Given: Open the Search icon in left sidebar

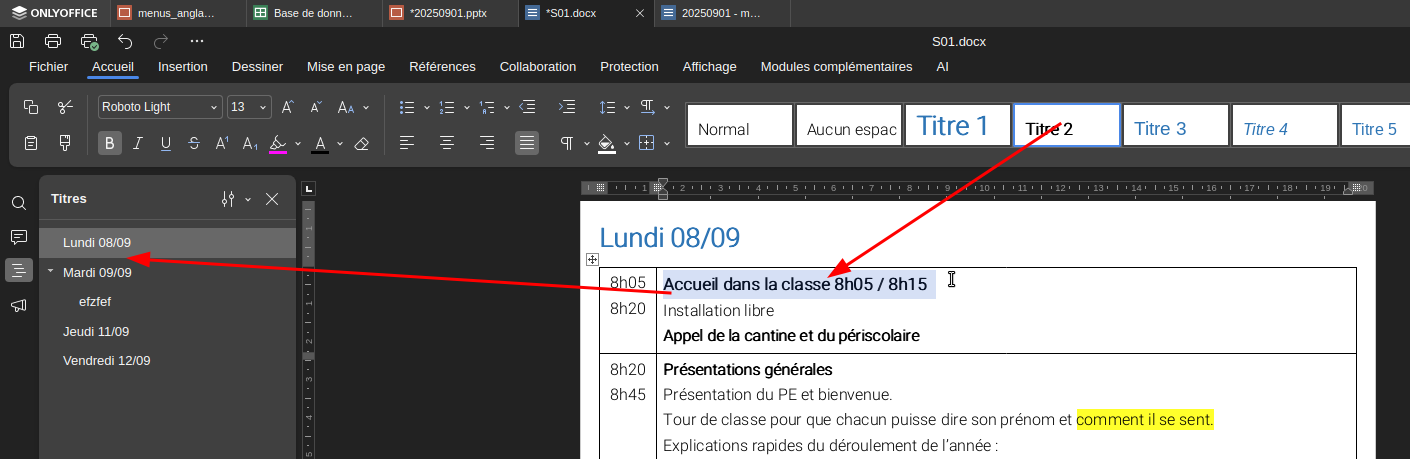Looking at the screenshot, I should (19, 203).
